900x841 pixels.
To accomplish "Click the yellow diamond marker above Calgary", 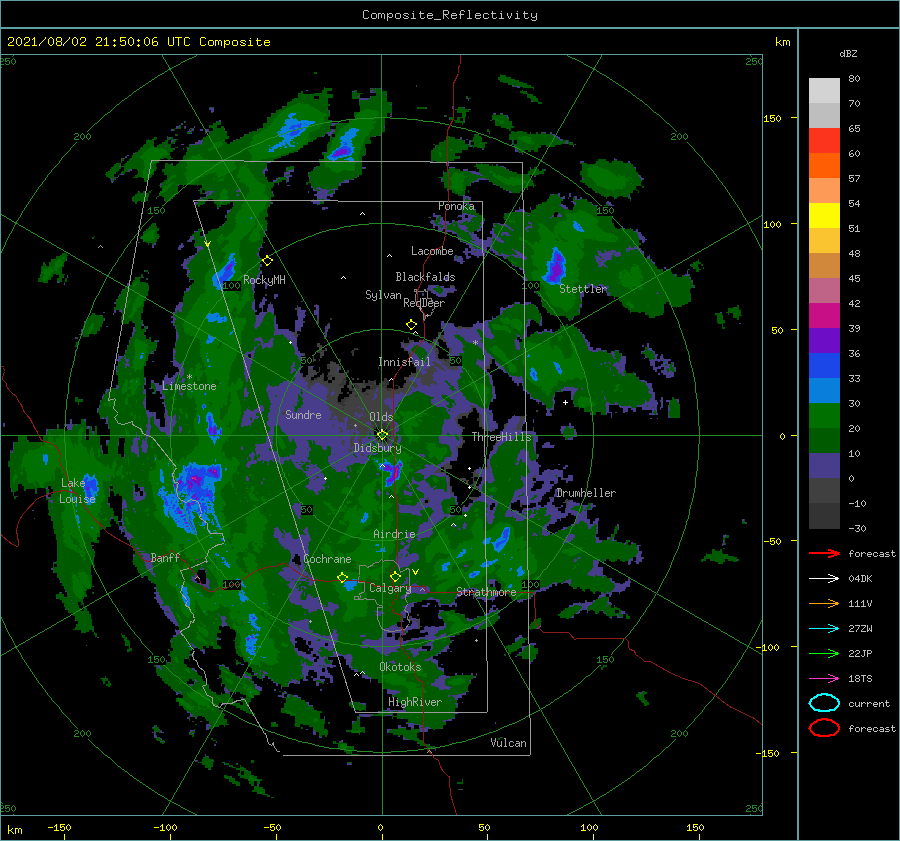I will tap(395, 576).
